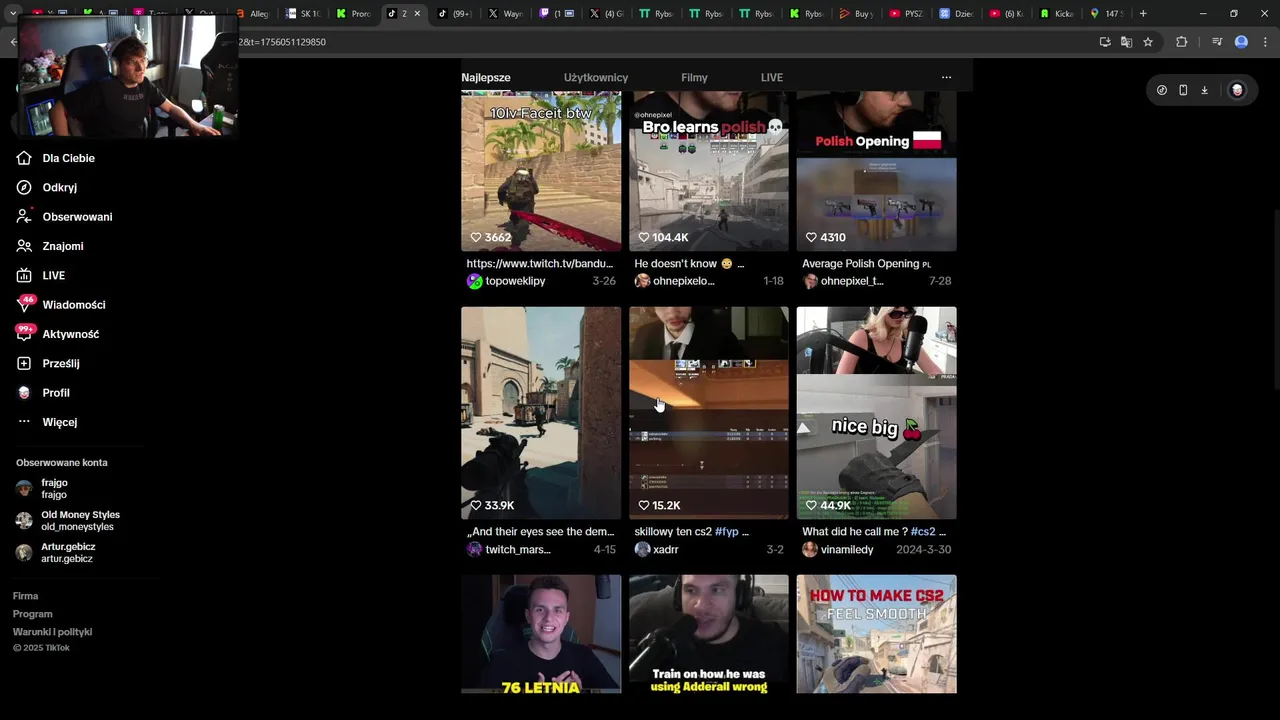
Task: Open the skillowy ten cs2 video thumbnail
Action: tap(709, 413)
